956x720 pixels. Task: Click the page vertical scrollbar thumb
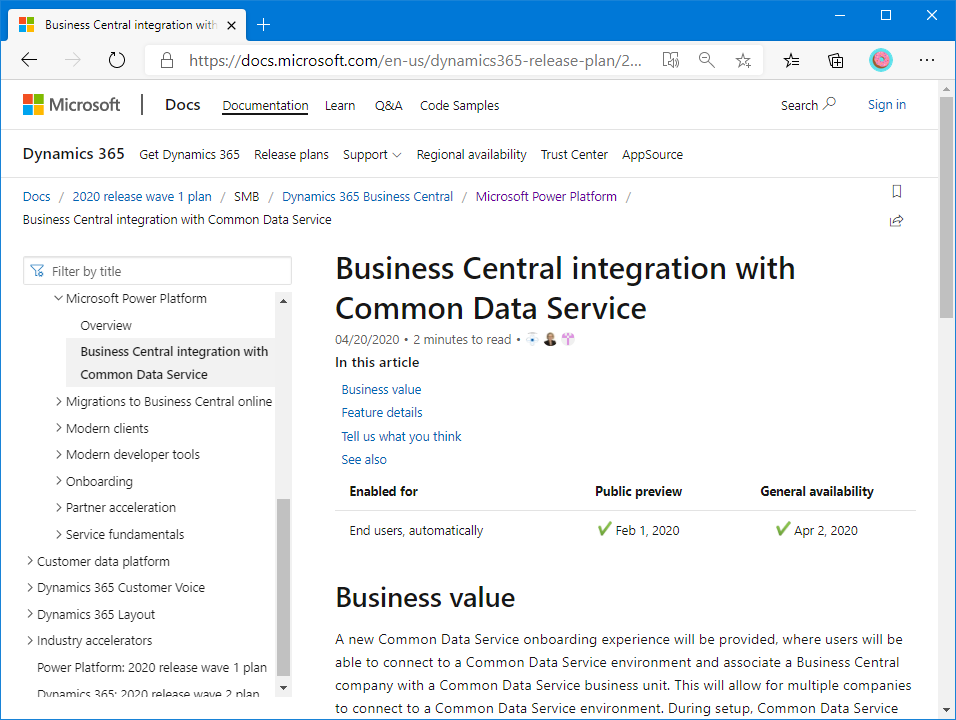tap(946, 207)
